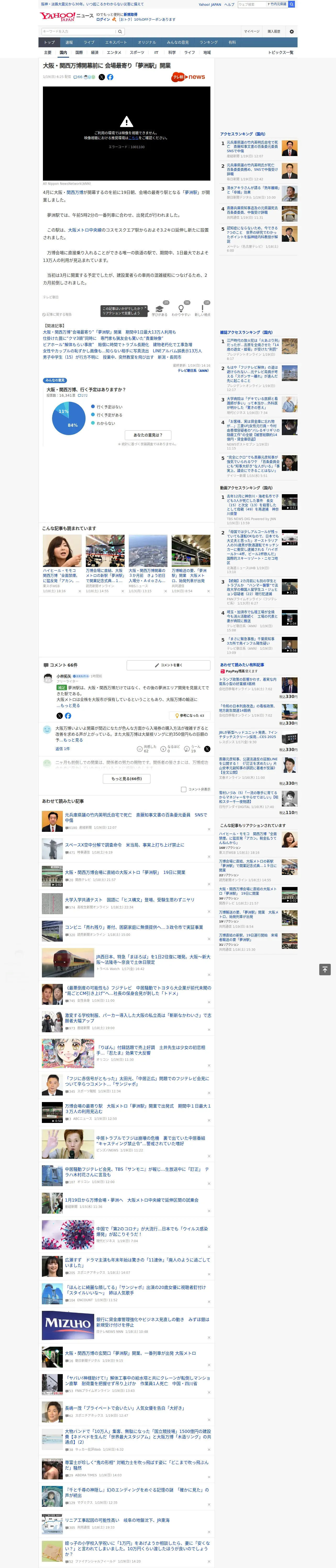
Task: Open the 万博会場に直結 recommended thumbnail
Action: coord(105,551)
